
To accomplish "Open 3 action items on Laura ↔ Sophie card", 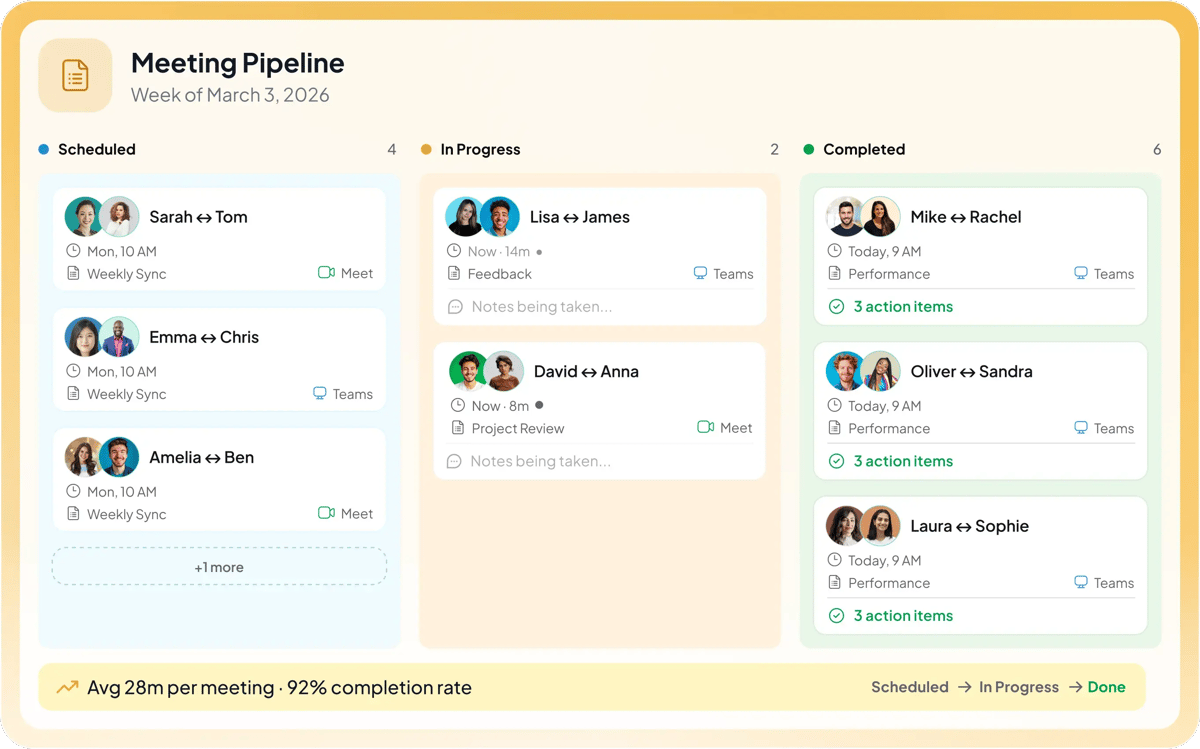I will pyautogui.click(x=902, y=616).
